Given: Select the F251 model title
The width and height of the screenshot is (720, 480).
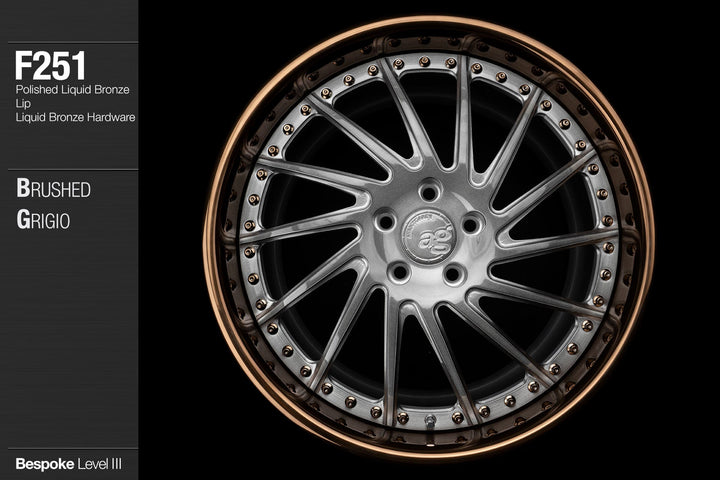Looking at the screenshot, I should (x=49, y=67).
